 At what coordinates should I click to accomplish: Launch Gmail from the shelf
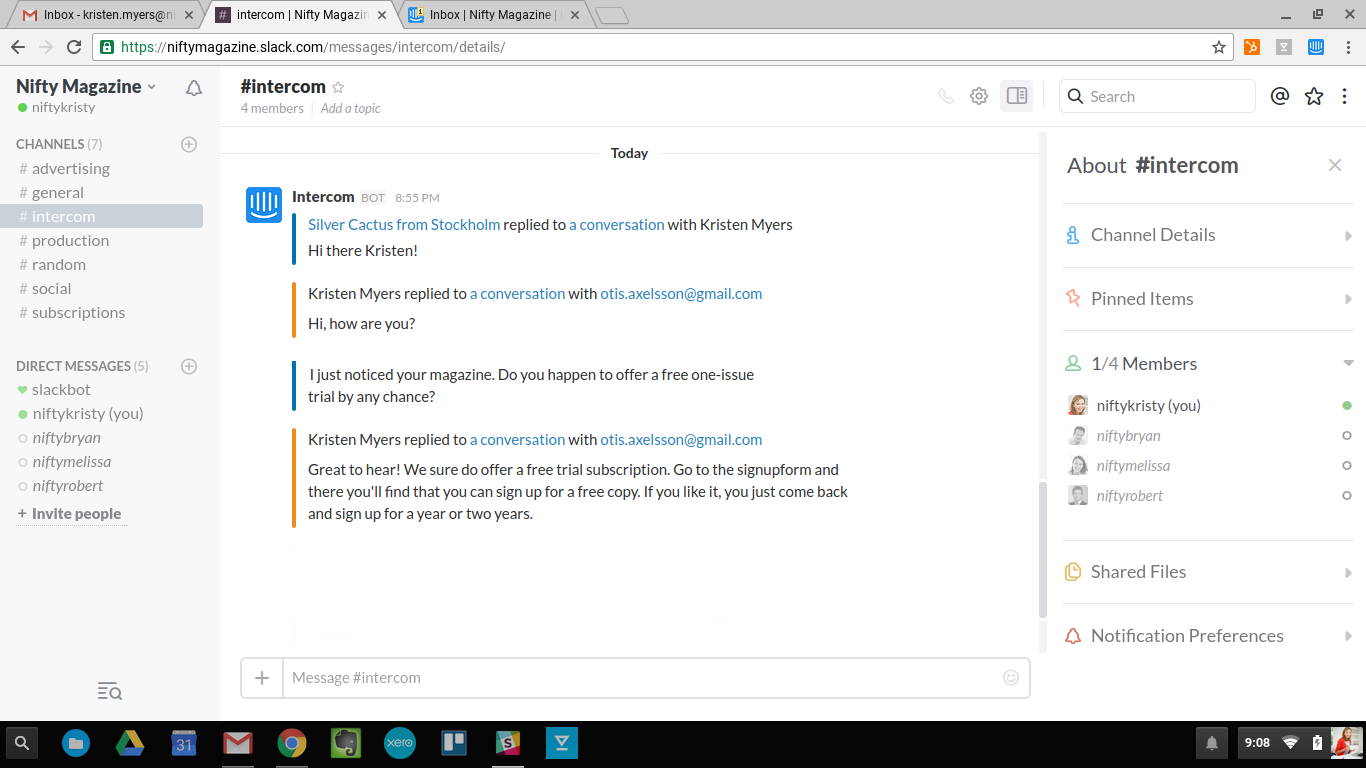tap(237, 743)
